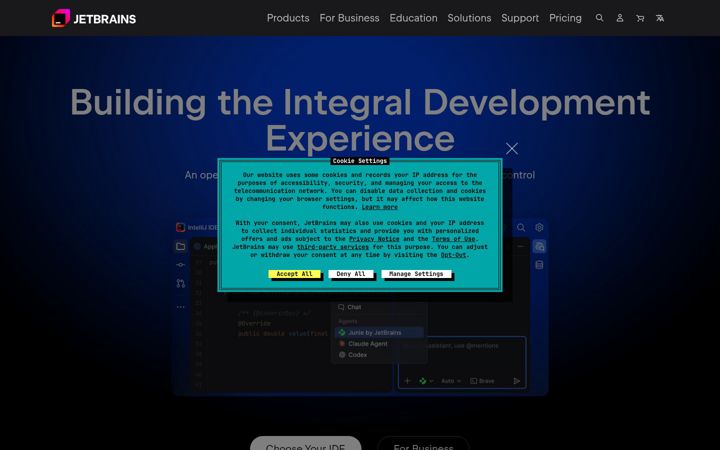This screenshot has width=720, height=450.
Task: Open the Database icon on the IDE right bar
Action: pyautogui.click(x=540, y=265)
